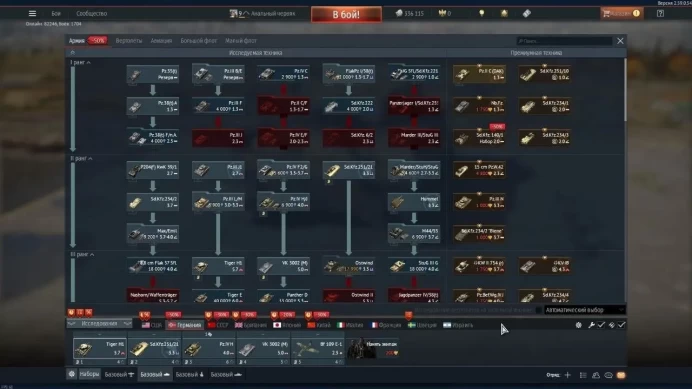The height and width of the screenshot is (389, 692).
Task: Open the Магазин shop button
Action: pos(621,14)
